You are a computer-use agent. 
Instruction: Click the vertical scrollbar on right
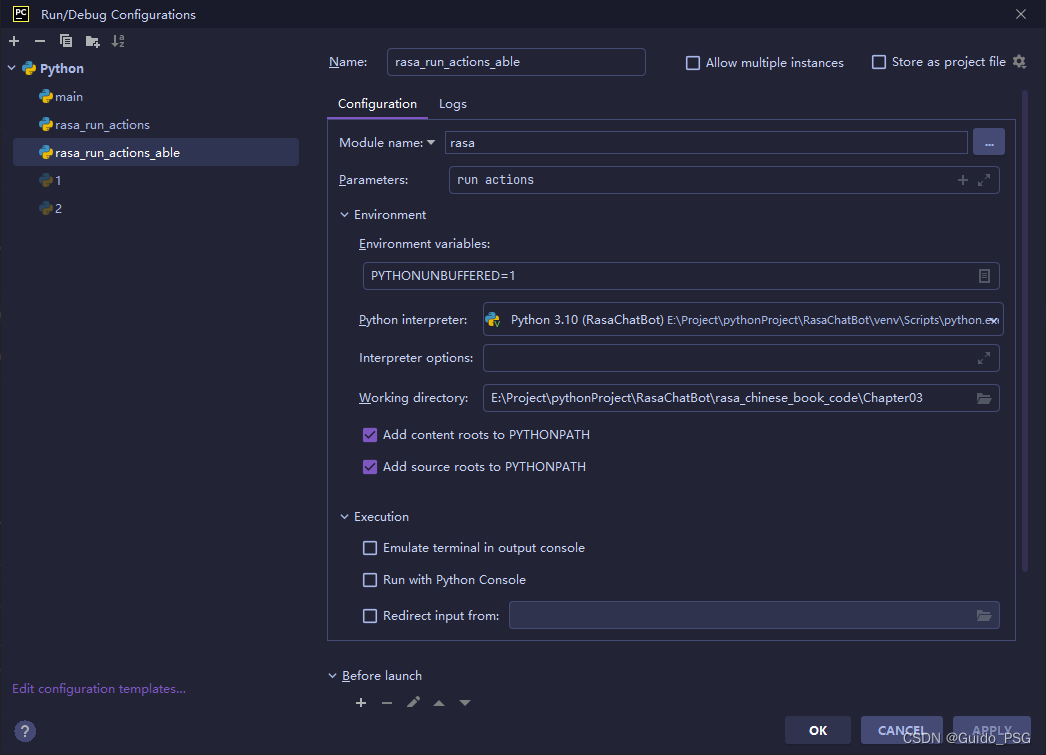(1025, 332)
